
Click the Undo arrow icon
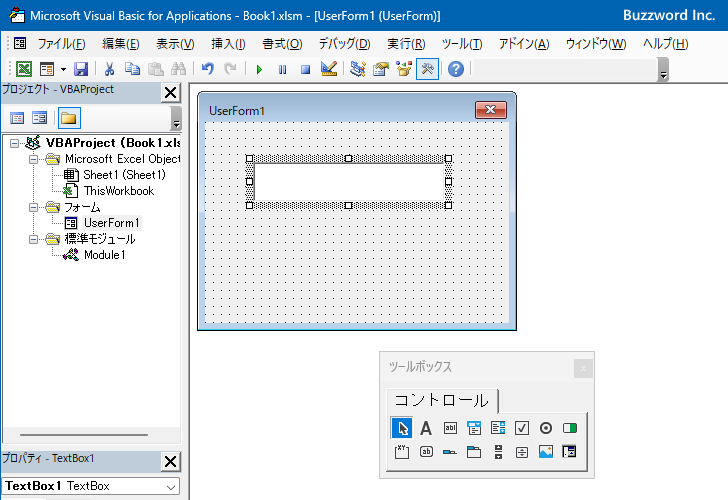point(208,69)
